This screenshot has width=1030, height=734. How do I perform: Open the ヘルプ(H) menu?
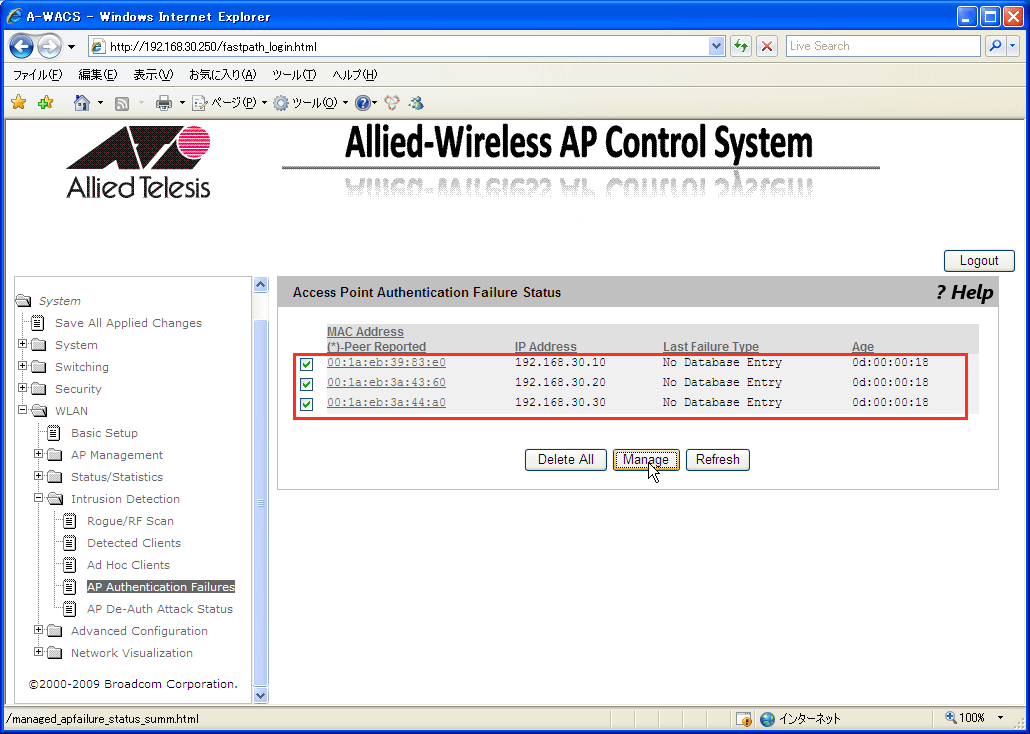pos(355,75)
